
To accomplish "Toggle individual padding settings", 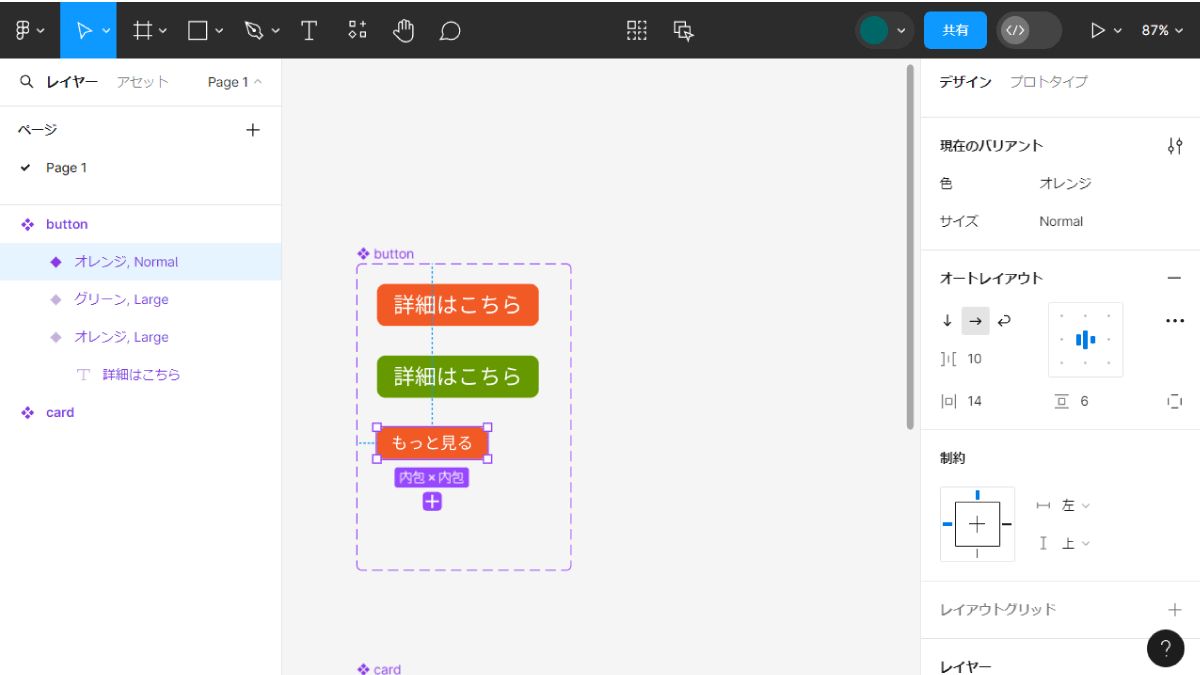I will [1174, 401].
